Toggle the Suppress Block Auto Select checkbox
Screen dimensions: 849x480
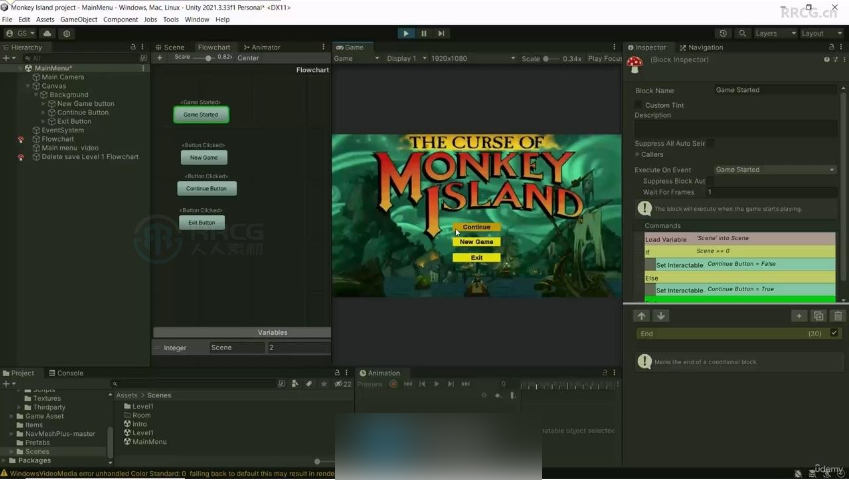click(710, 181)
